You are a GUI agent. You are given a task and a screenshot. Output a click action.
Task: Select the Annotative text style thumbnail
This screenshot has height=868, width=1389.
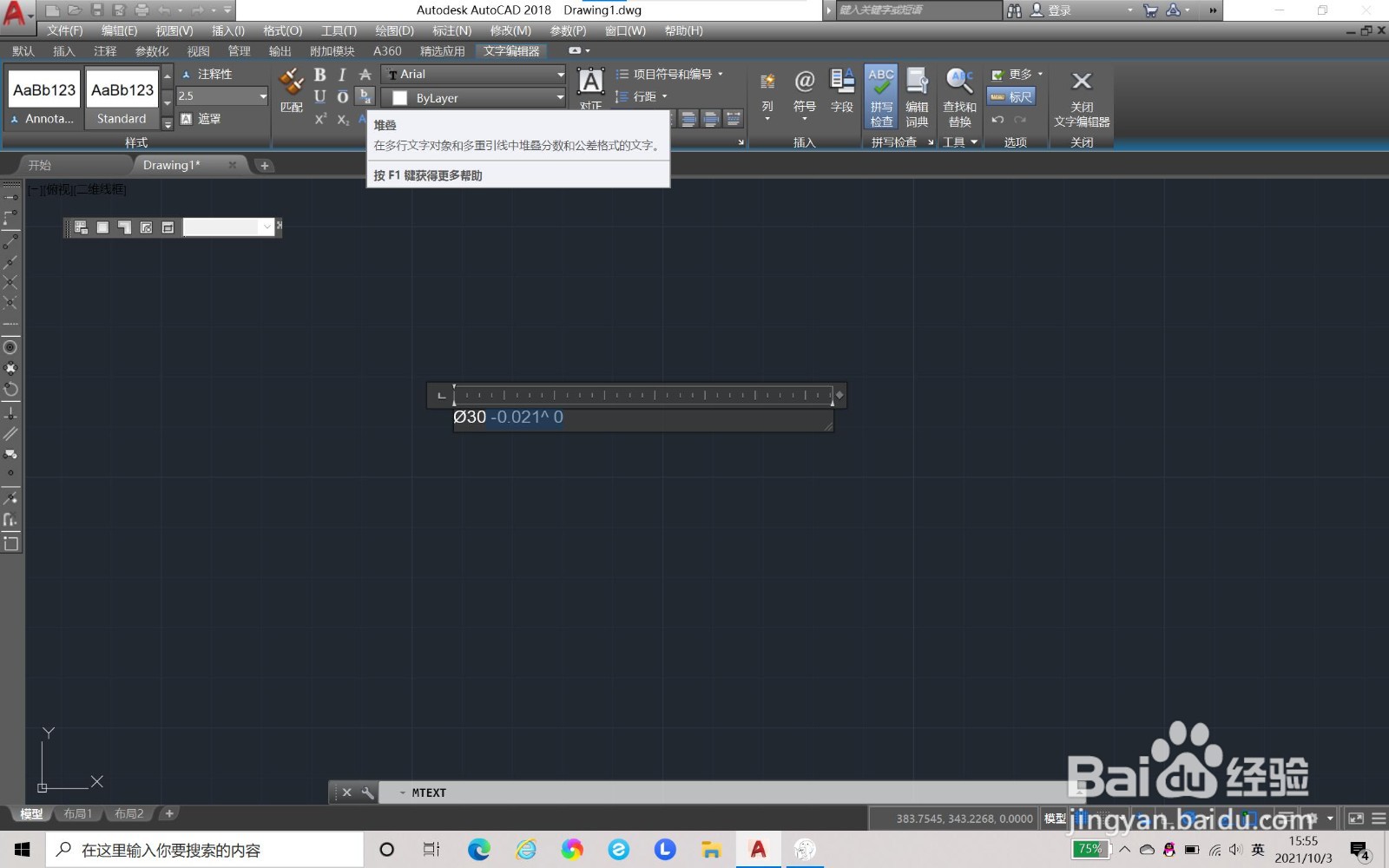pos(43,98)
